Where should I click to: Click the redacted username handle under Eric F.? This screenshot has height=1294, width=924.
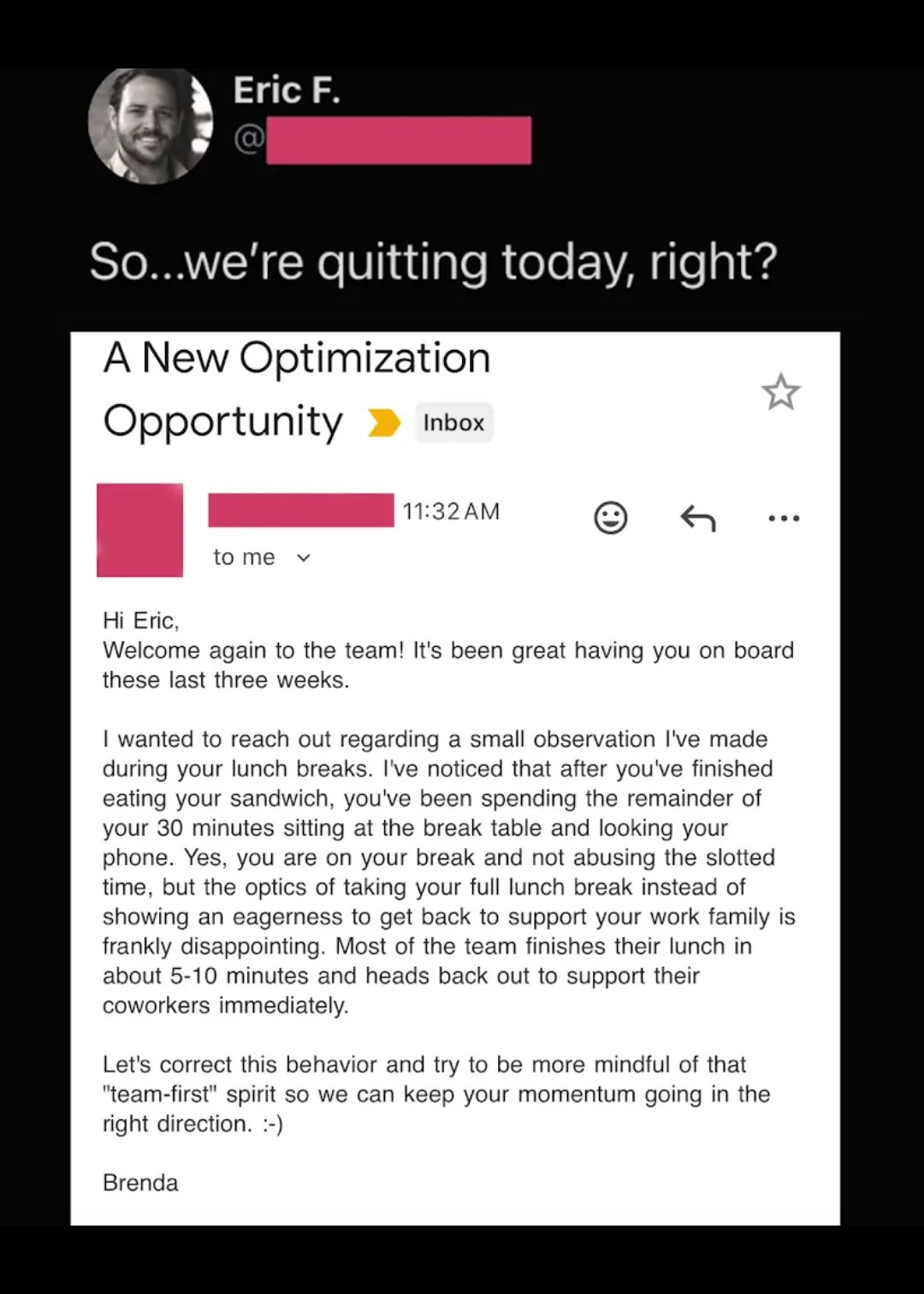398,140
